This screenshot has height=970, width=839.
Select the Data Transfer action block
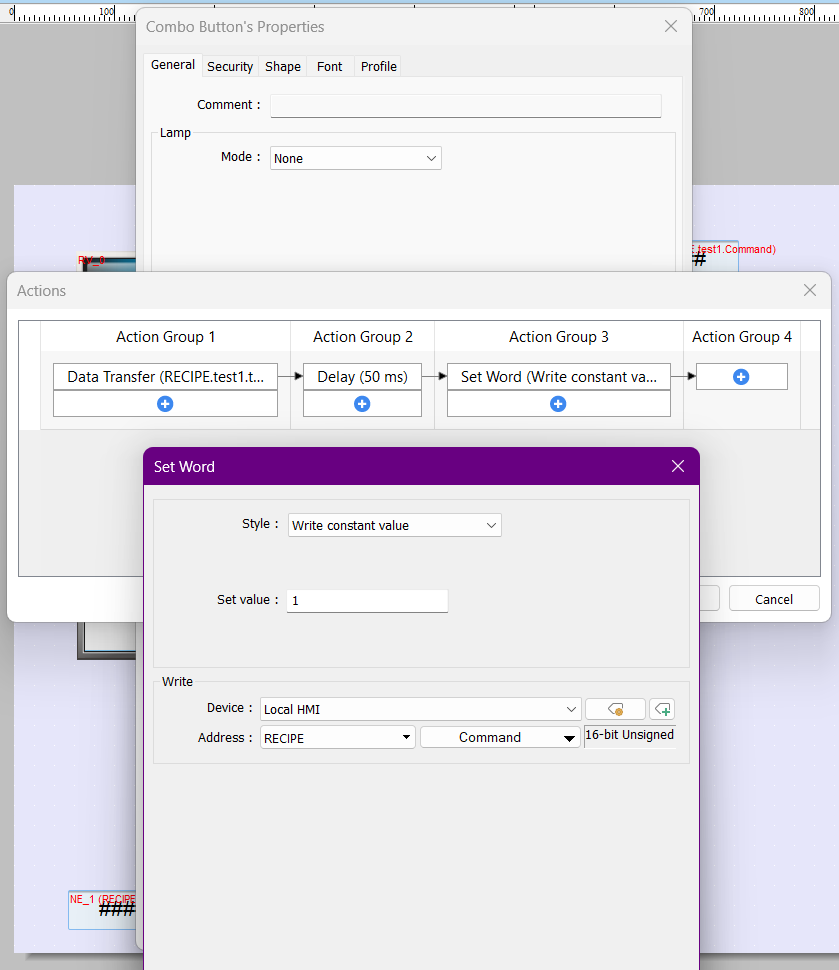coord(165,377)
